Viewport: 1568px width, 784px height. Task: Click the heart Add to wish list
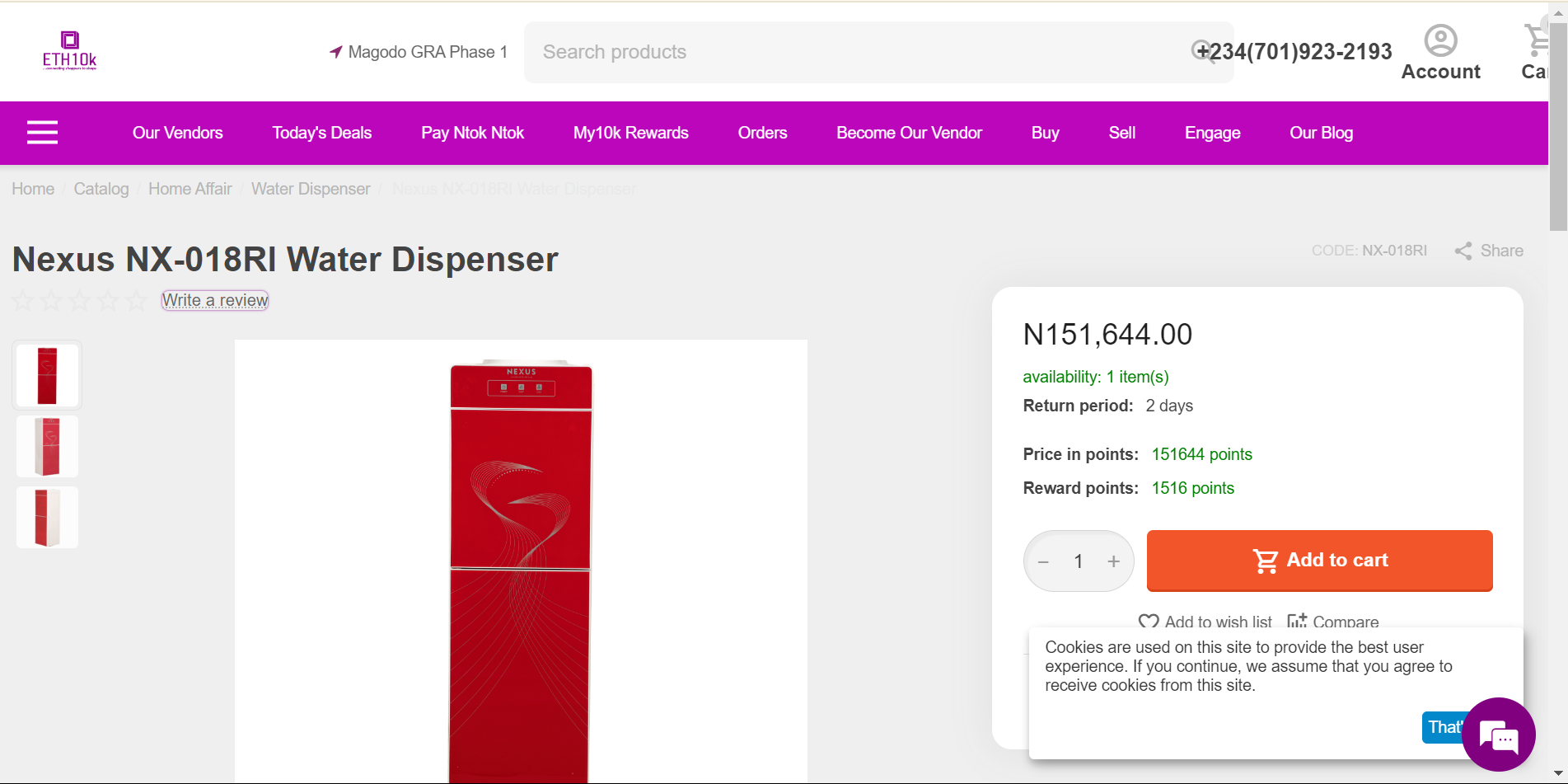coord(1149,622)
